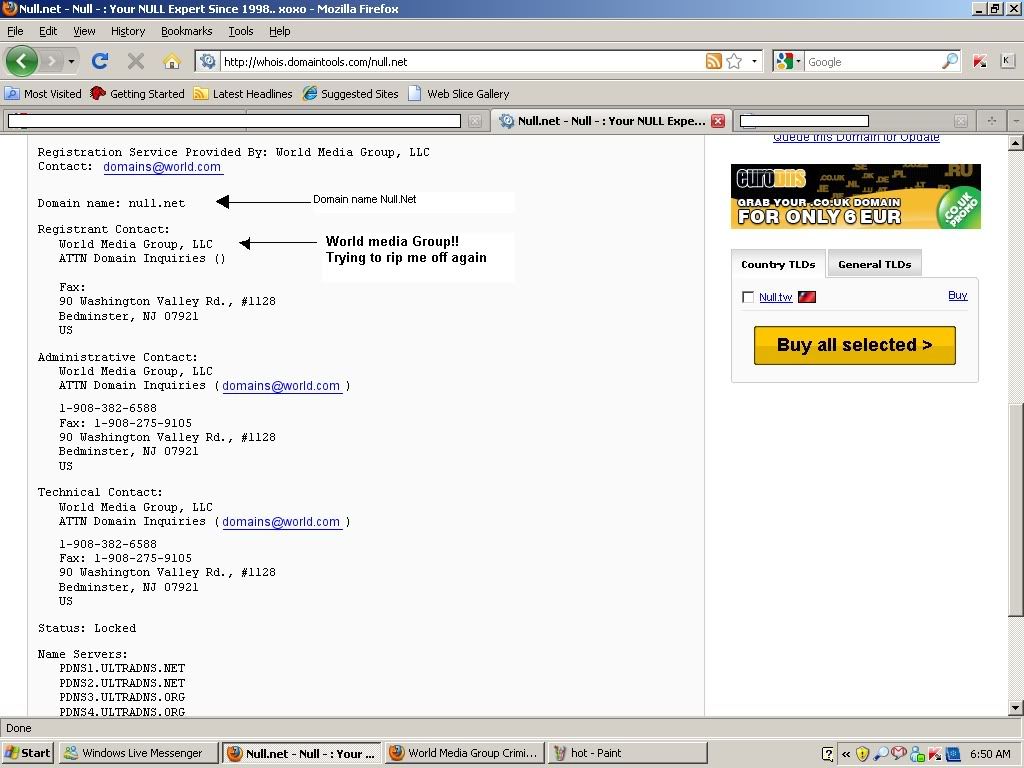Click the Taiwan flag icon beside Null.tw

coord(807,297)
